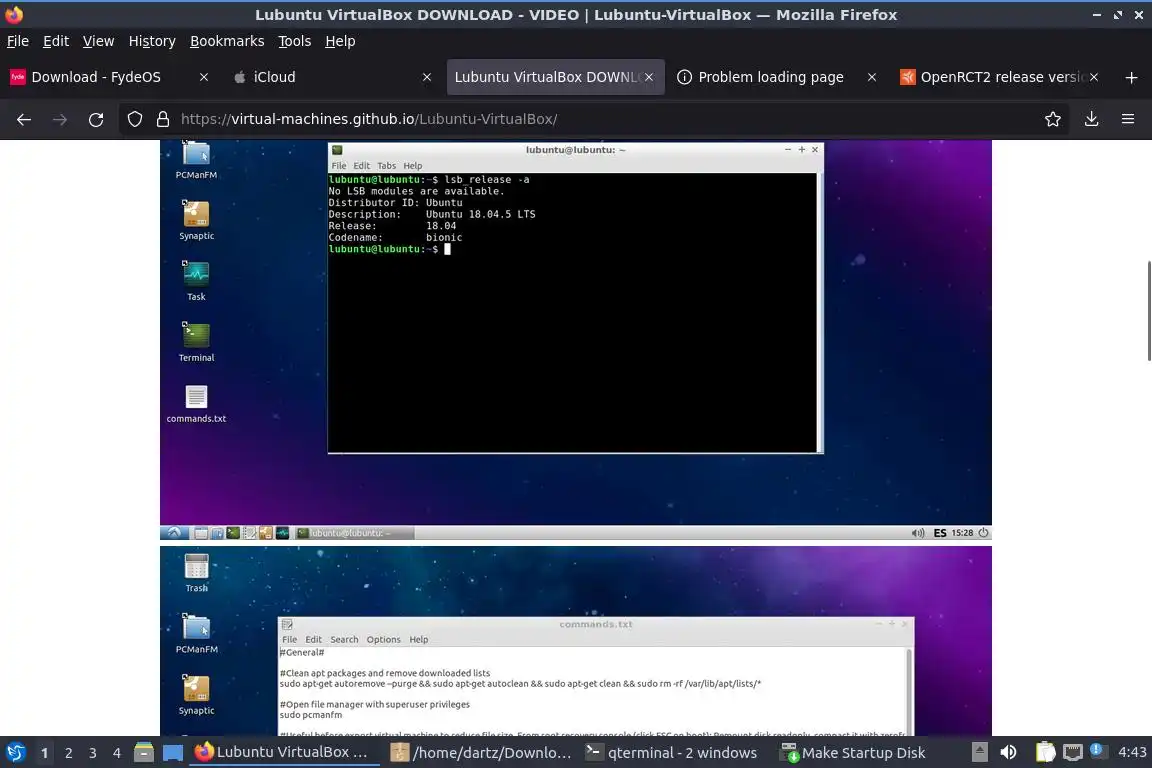
Task: Open the Bookmarks menu
Action: tap(227, 41)
